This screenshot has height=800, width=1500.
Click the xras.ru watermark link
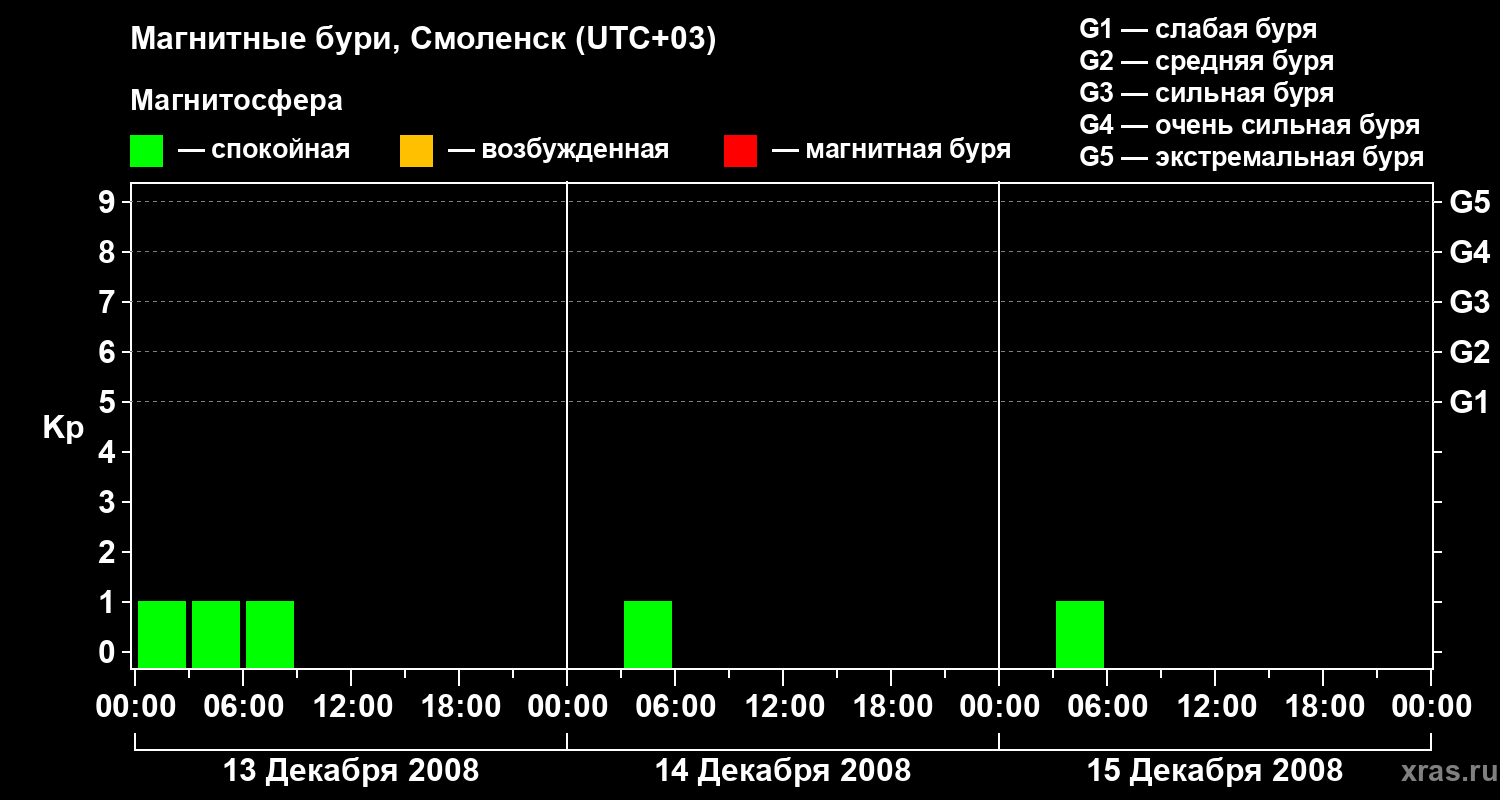point(1445,771)
